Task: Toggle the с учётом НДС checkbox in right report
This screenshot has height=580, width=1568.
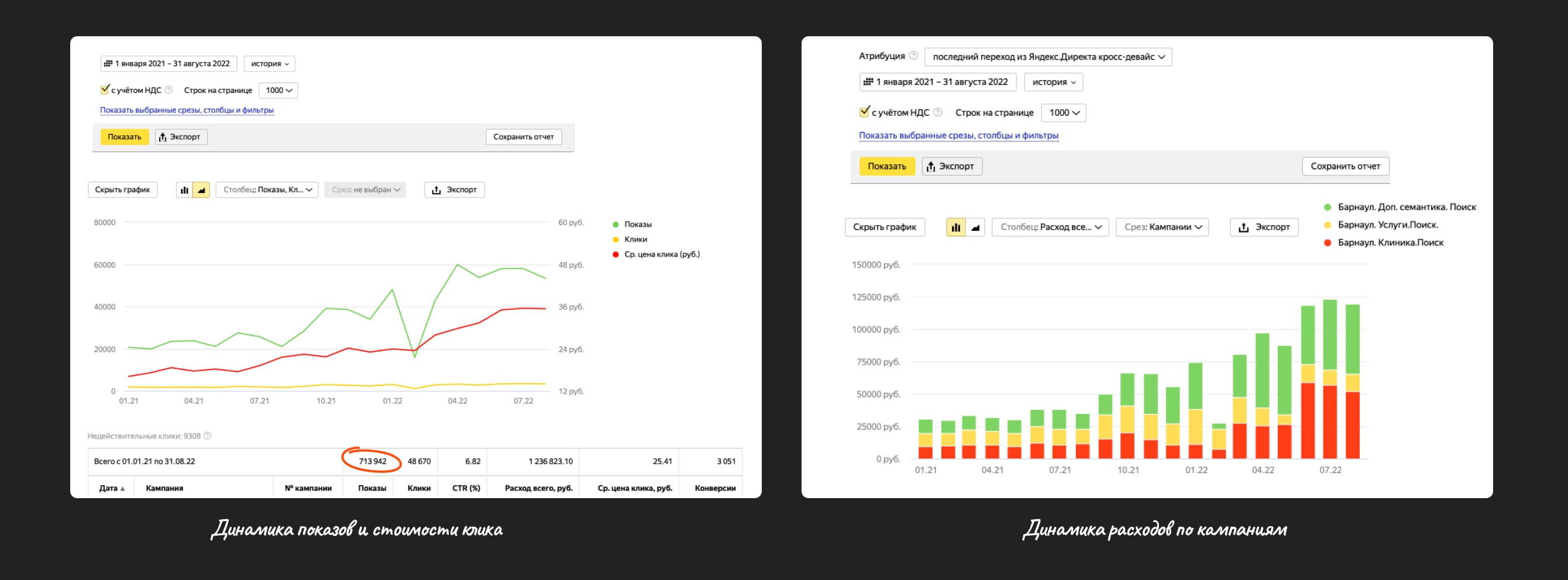Action: [864, 112]
